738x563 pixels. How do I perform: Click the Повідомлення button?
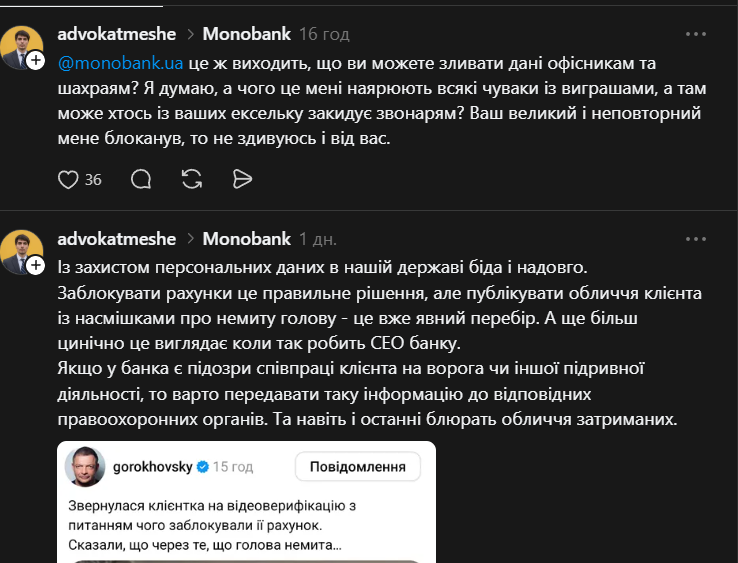pyautogui.click(x=358, y=467)
